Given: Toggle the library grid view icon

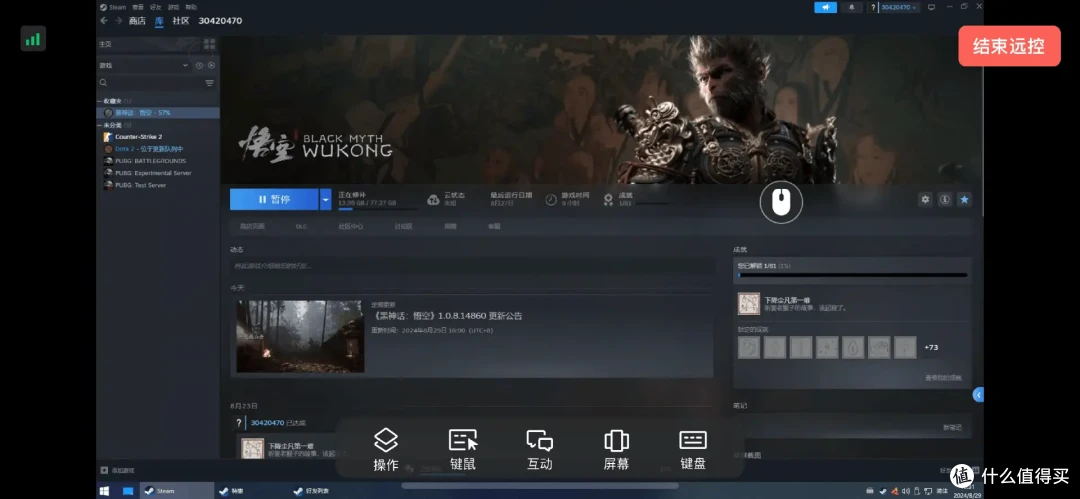Looking at the screenshot, I should tap(209, 44).
